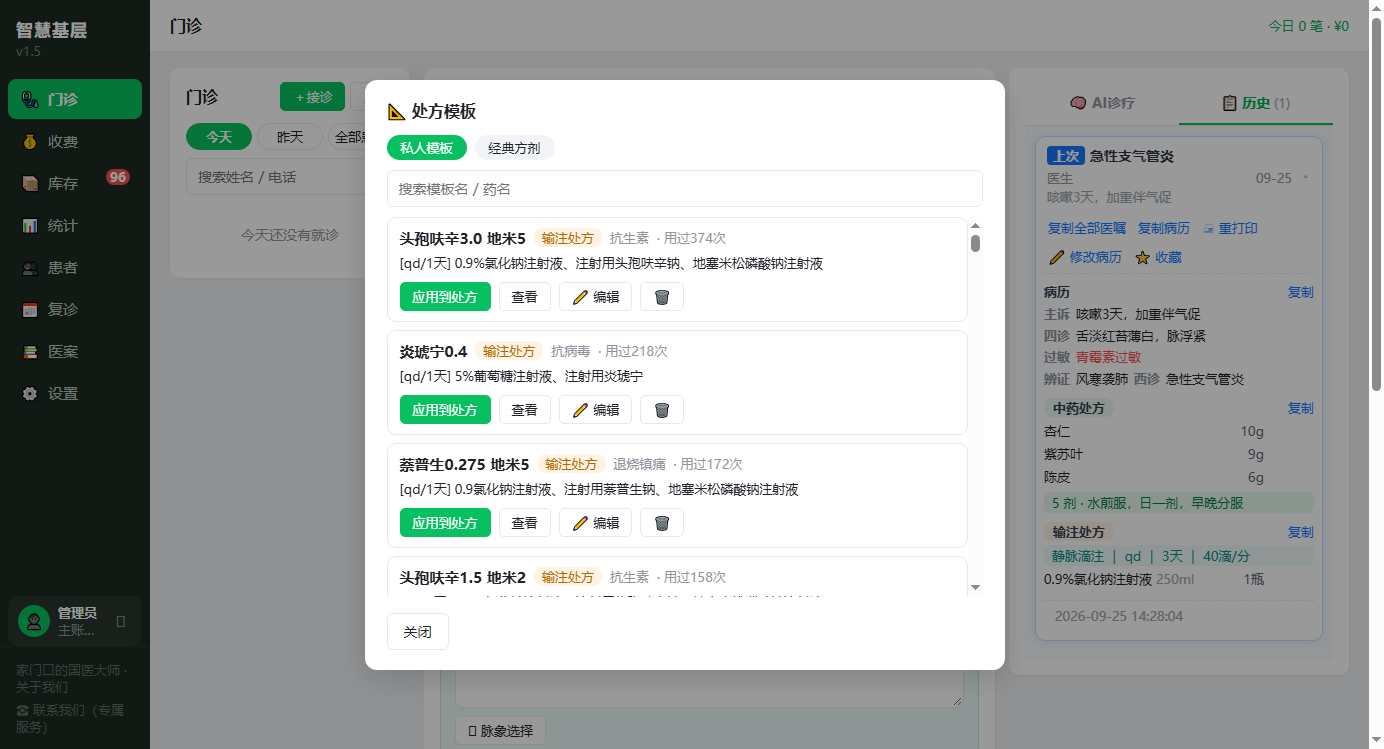View the 萘普生0.275 地米5 template

click(x=525, y=523)
